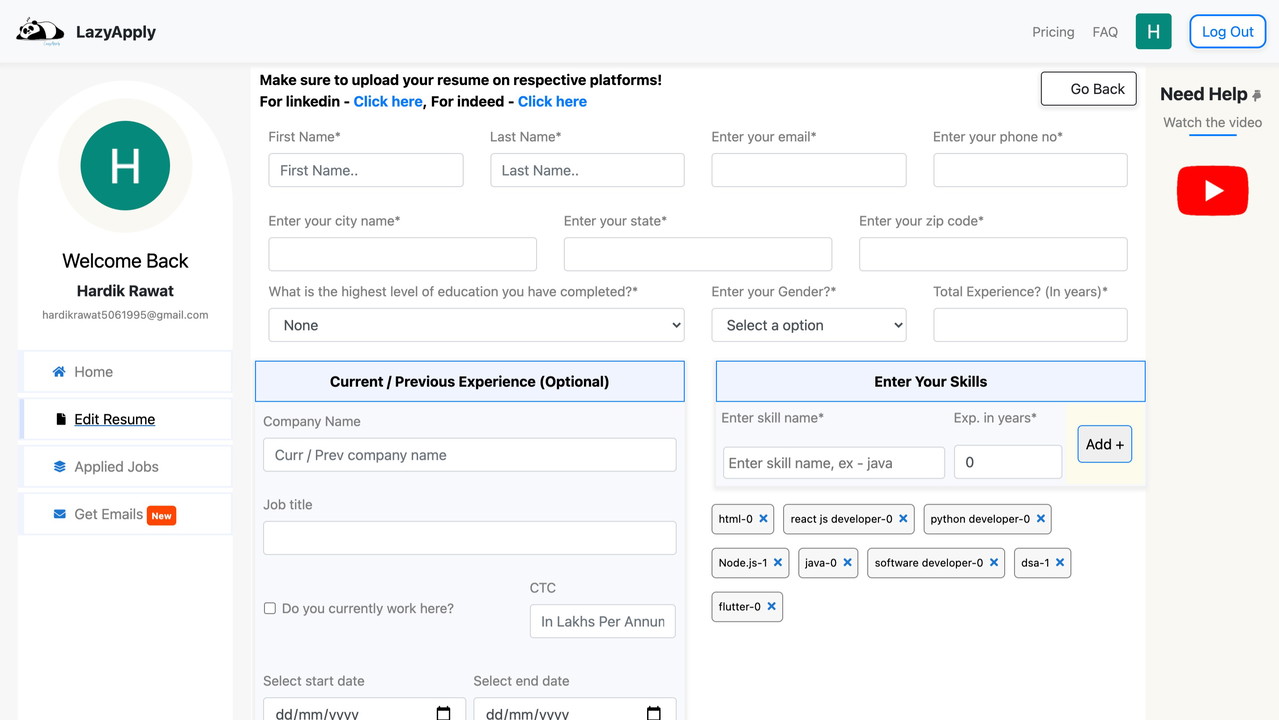Click the Get Emails envelope icon
The height and width of the screenshot is (720, 1279).
click(60, 514)
